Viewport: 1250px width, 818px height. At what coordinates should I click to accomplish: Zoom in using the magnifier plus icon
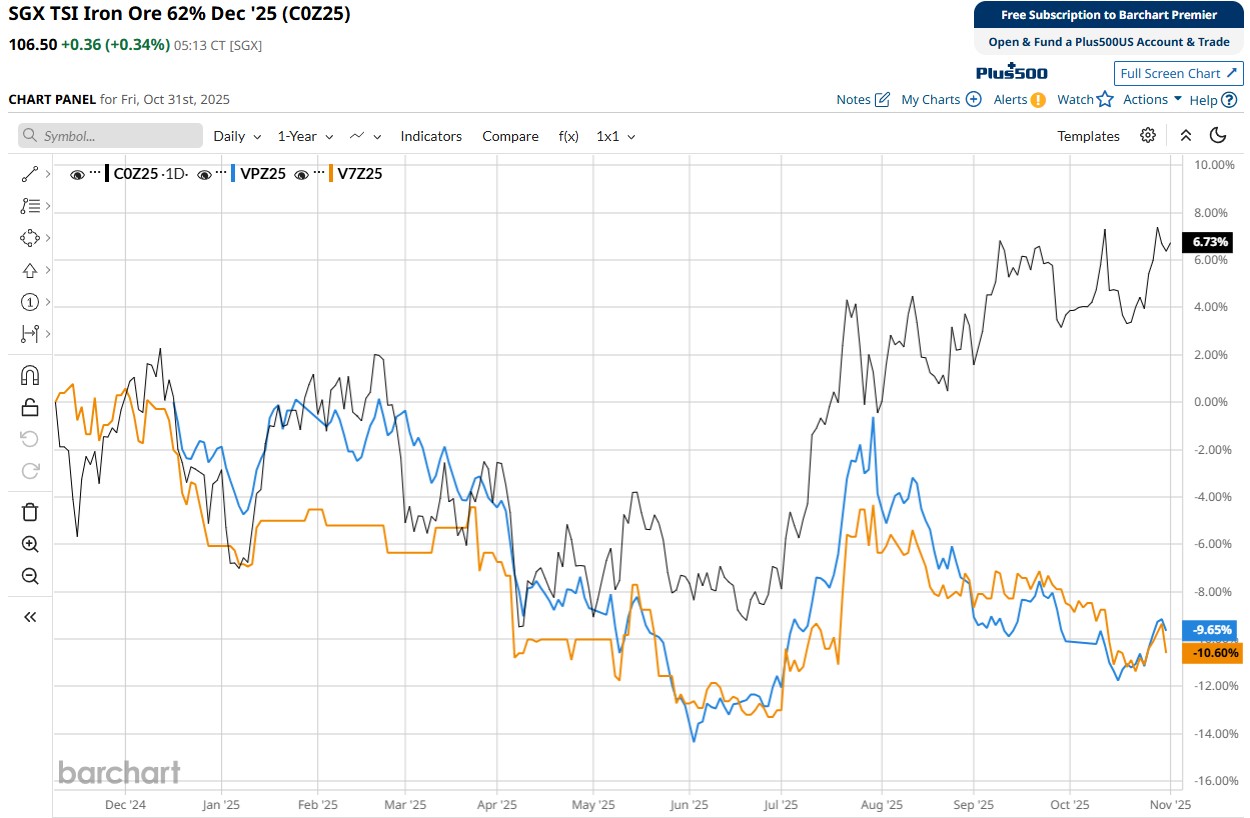29,544
